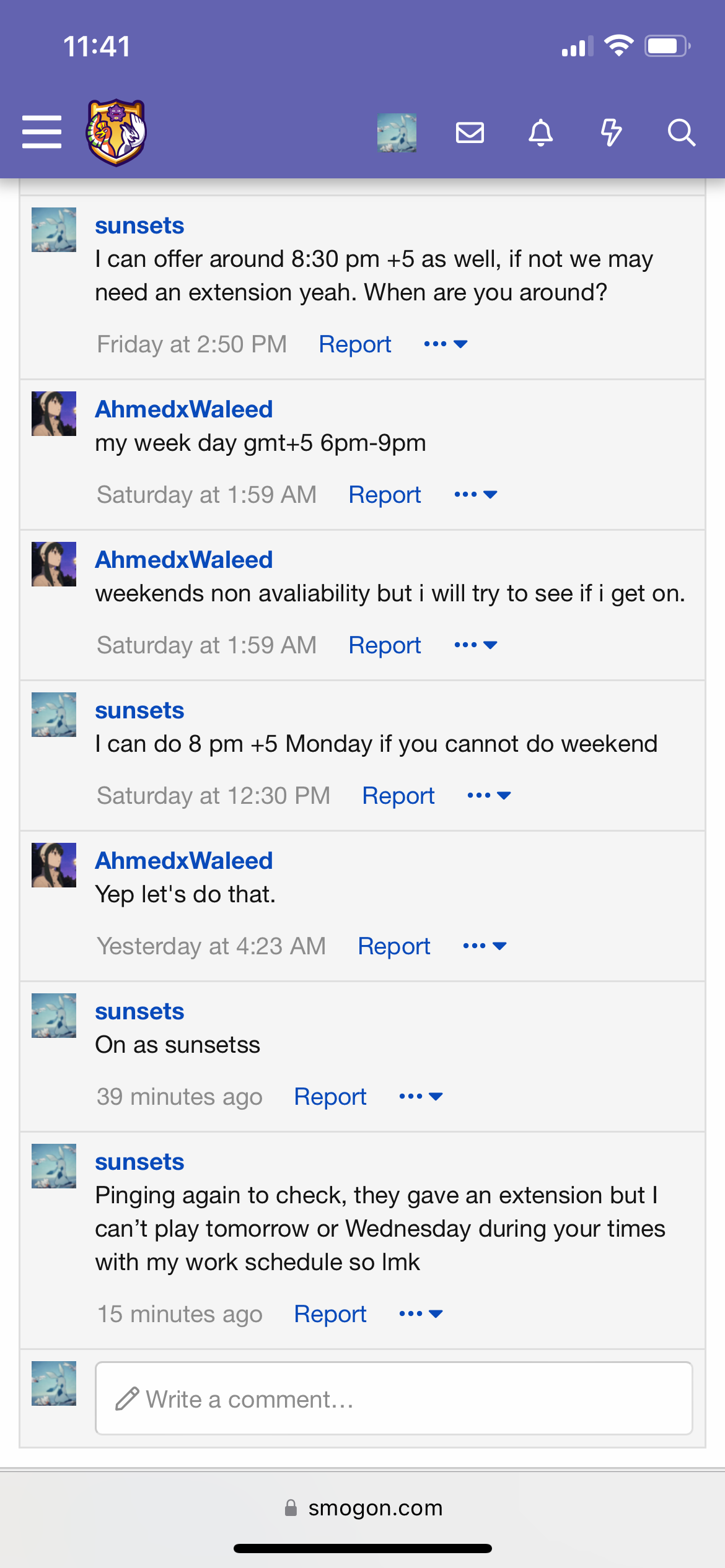Expand options on Friday 2:50 PM comment
725x1568 pixels.
(x=446, y=344)
